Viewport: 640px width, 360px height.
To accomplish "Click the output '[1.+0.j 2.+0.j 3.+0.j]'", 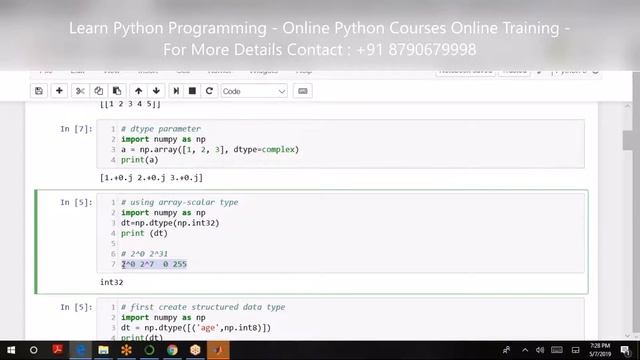I will pyautogui.click(x=151, y=178).
